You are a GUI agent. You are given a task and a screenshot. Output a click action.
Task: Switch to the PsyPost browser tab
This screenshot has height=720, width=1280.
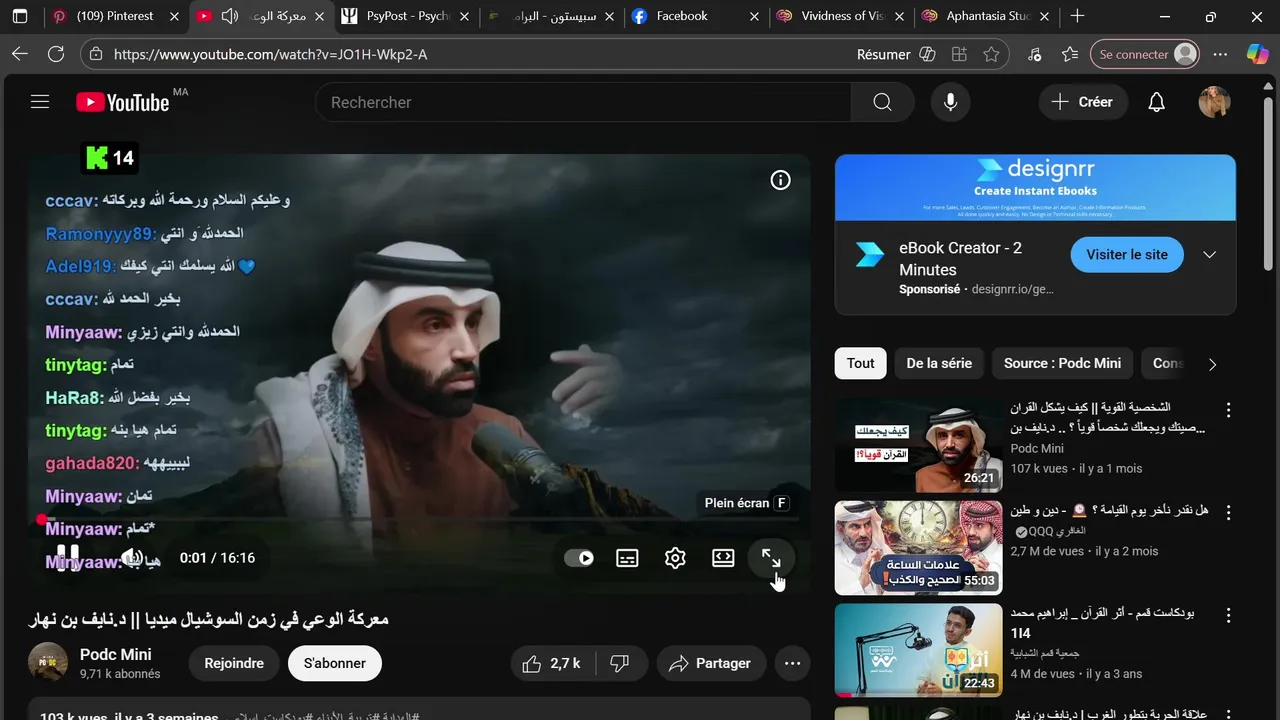[x=405, y=16]
